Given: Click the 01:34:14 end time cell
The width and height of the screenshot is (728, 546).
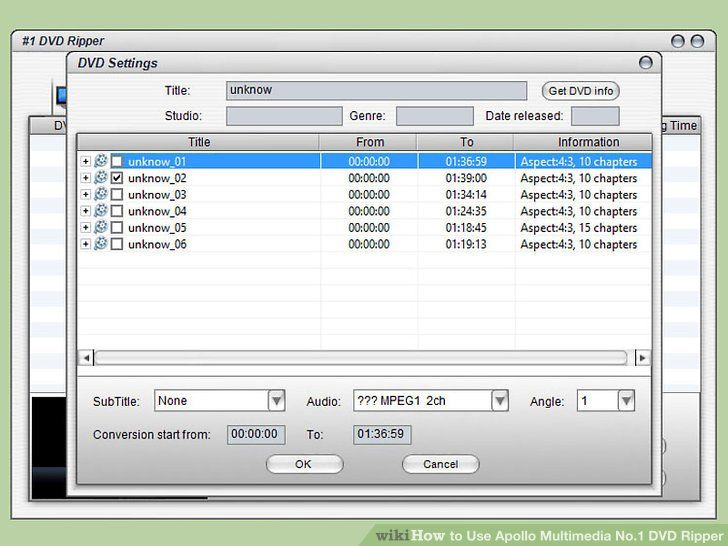Looking at the screenshot, I should click(x=466, y=195).
